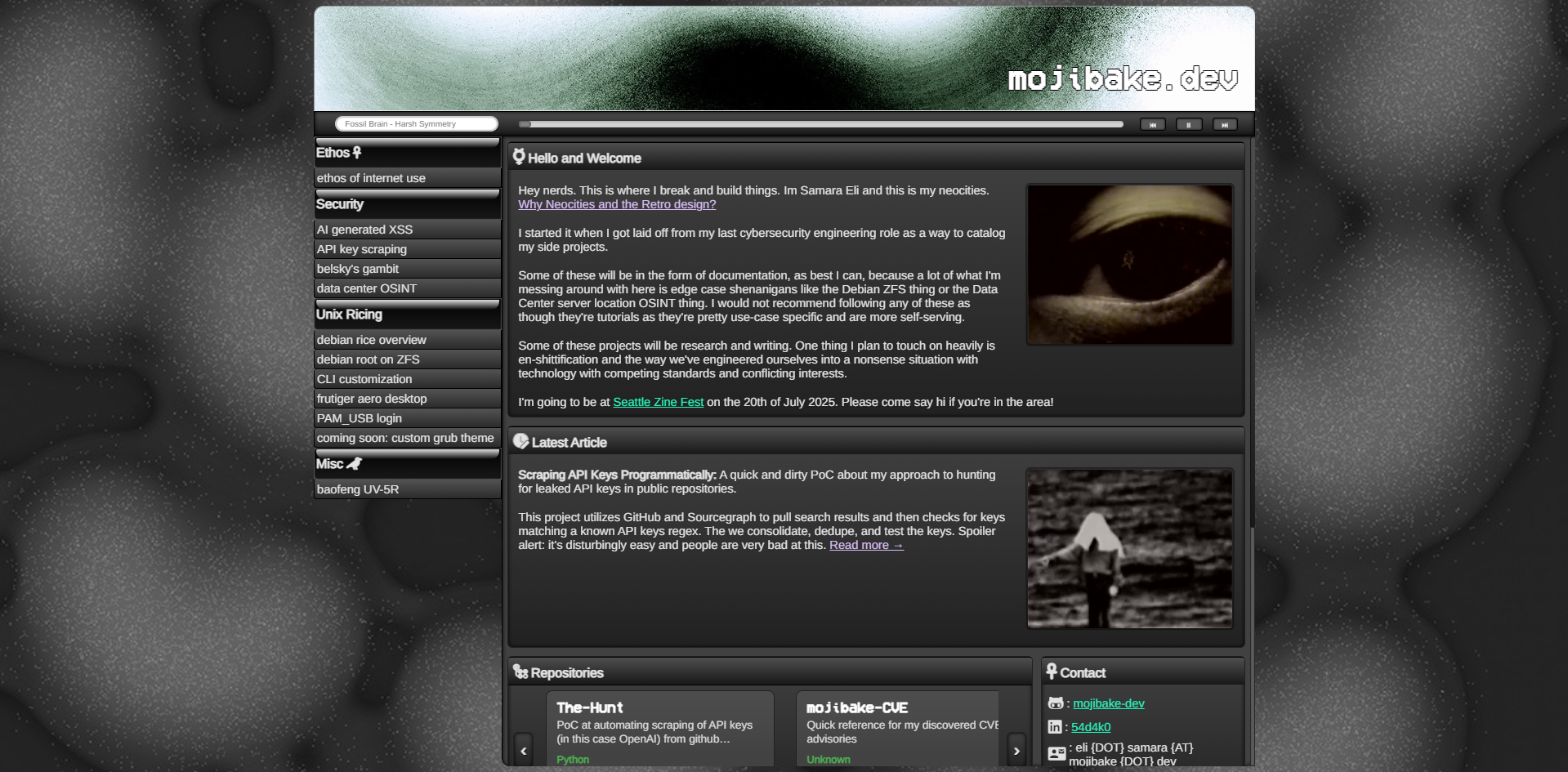Pause the music player

[1188, 124]
